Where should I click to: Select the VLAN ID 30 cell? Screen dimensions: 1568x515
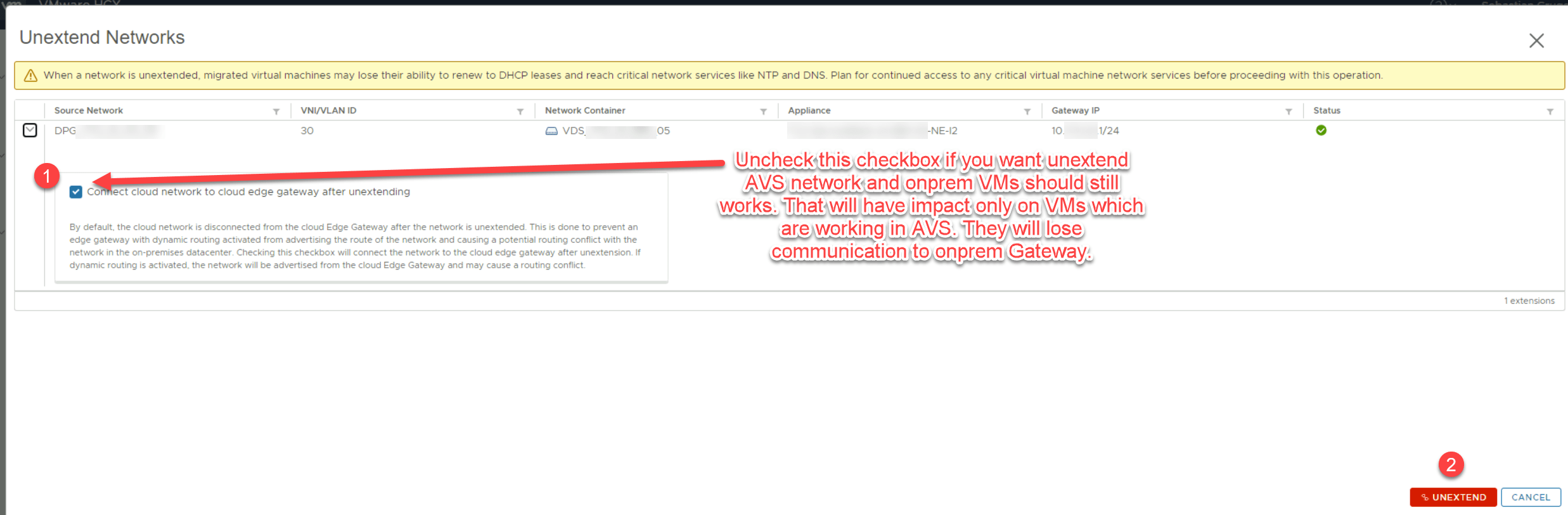click(x=307, y=131)
